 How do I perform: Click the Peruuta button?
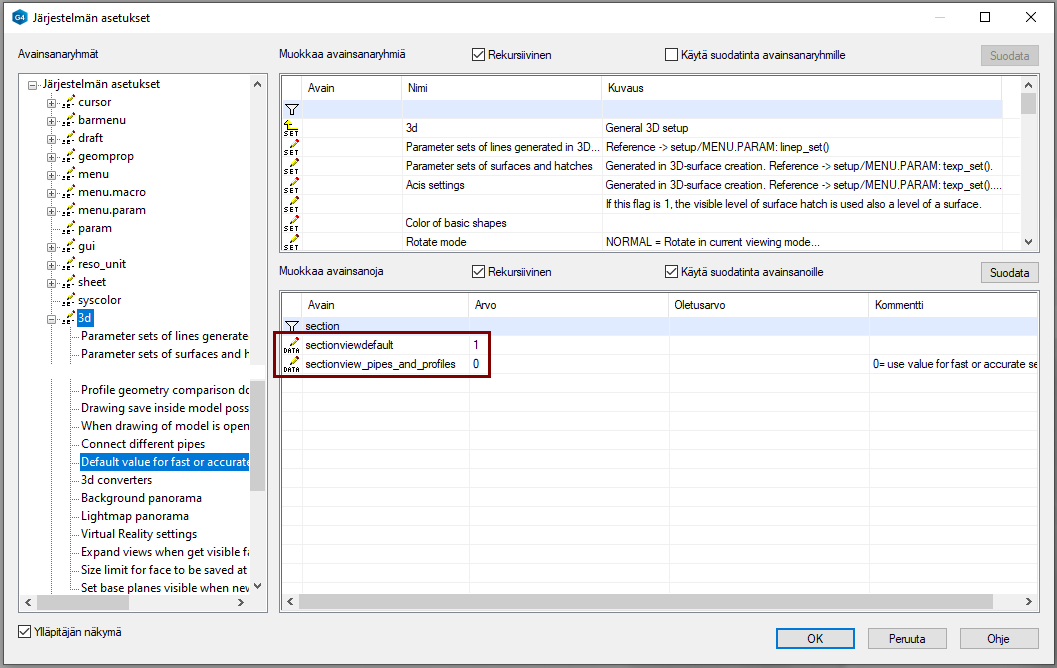click(905, 638)
